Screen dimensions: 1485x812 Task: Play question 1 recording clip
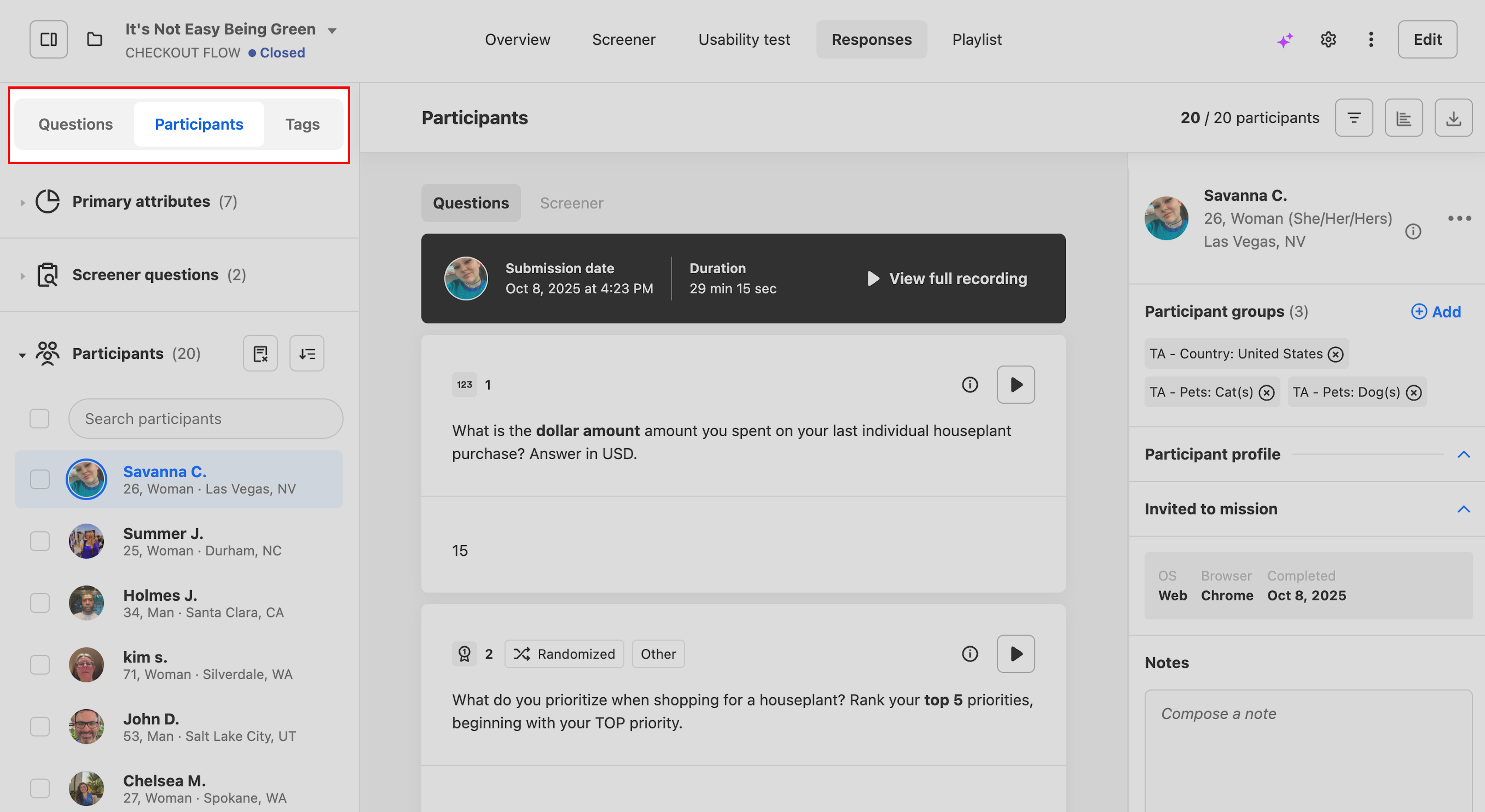(x=1016, y=384)
